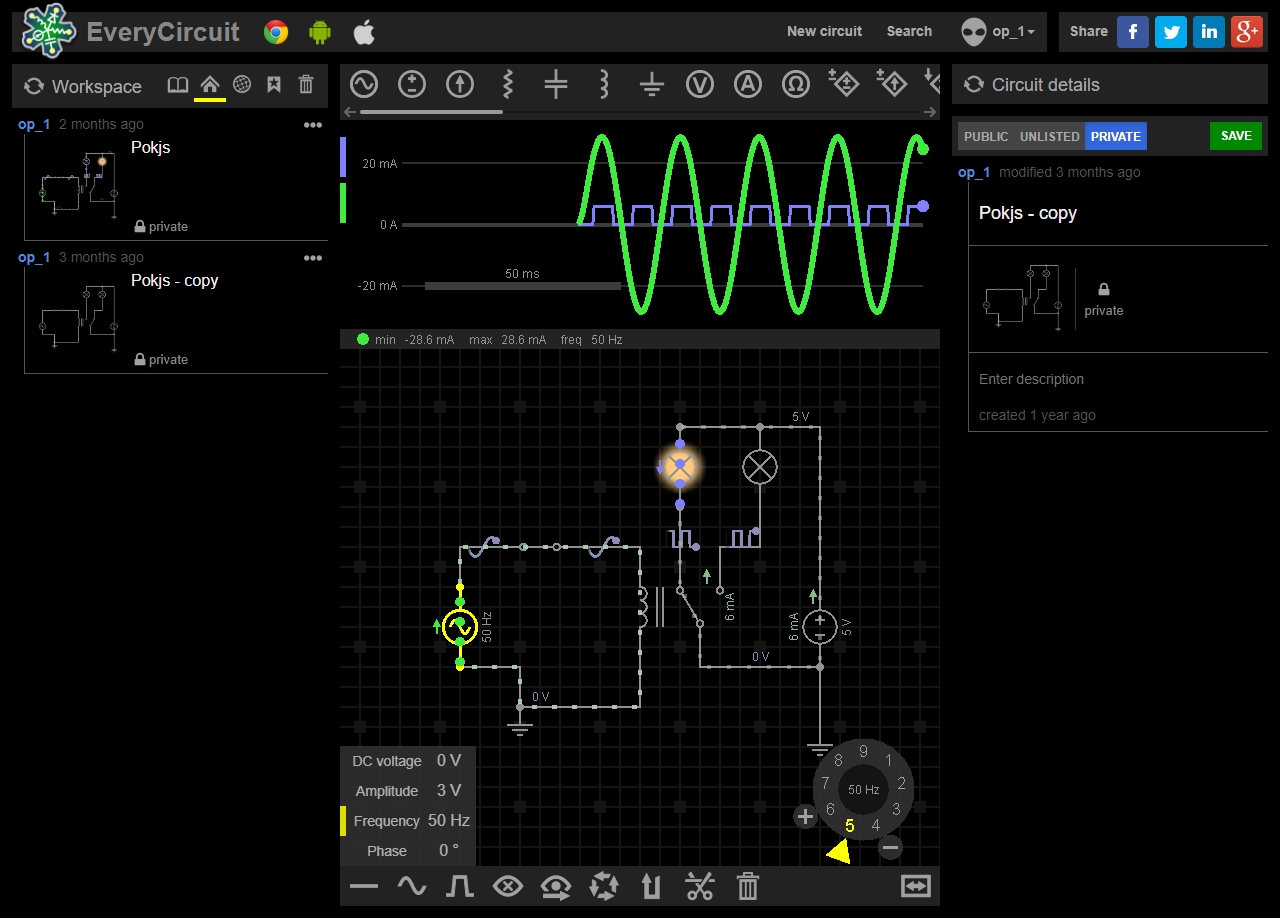Rotate the selected component with rotate icon

click(604, 886)
